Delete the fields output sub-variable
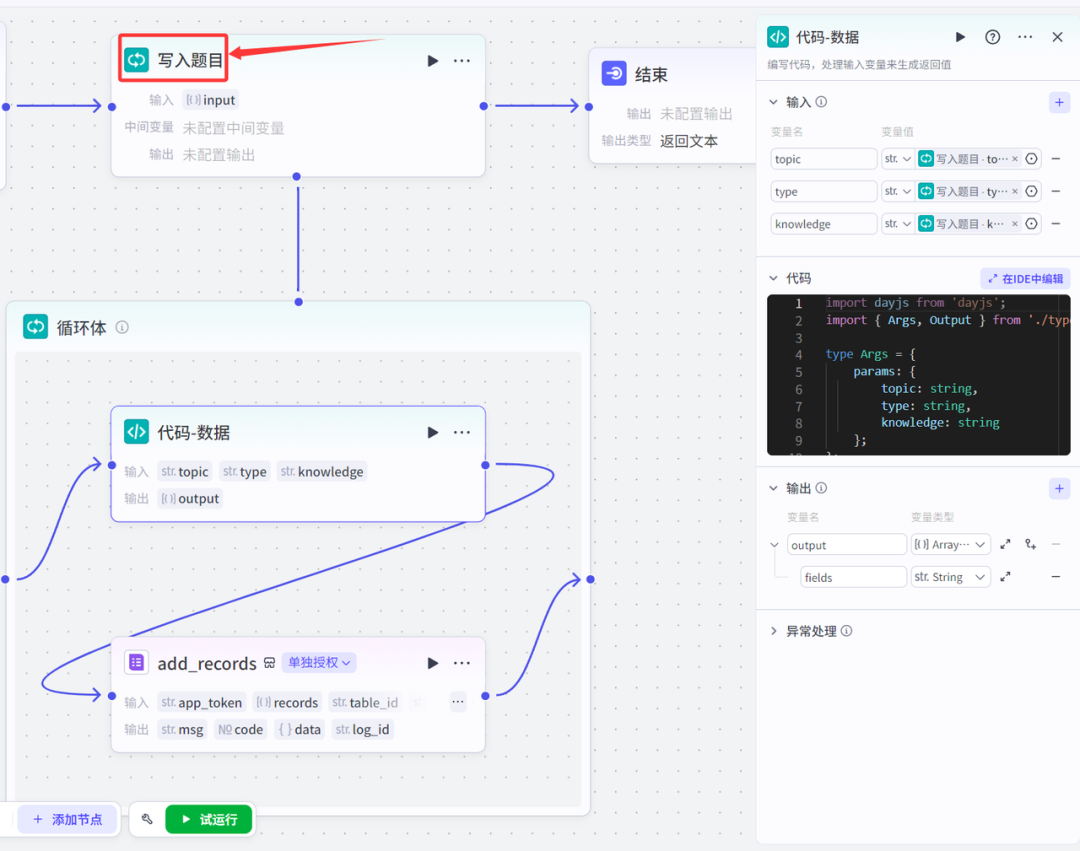 (1055, 576)
